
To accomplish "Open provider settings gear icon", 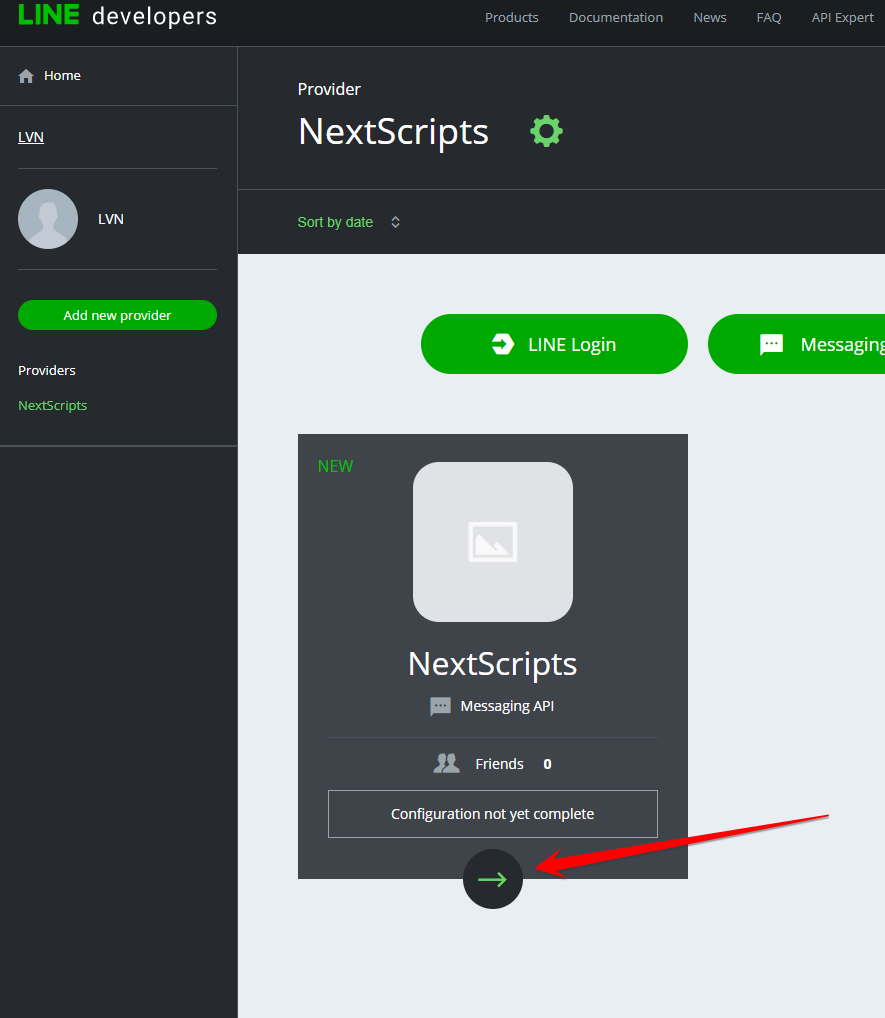I will click(546, 131).
